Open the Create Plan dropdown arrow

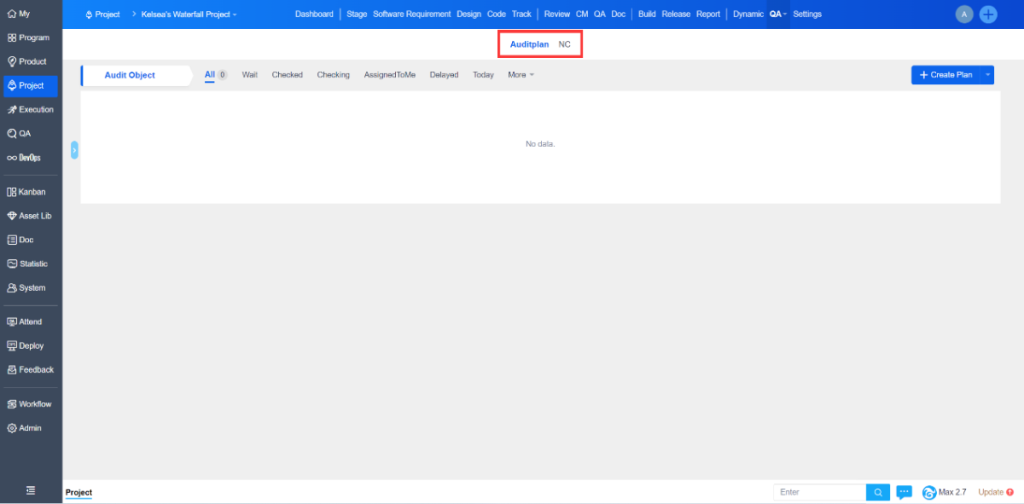(988, 75)
